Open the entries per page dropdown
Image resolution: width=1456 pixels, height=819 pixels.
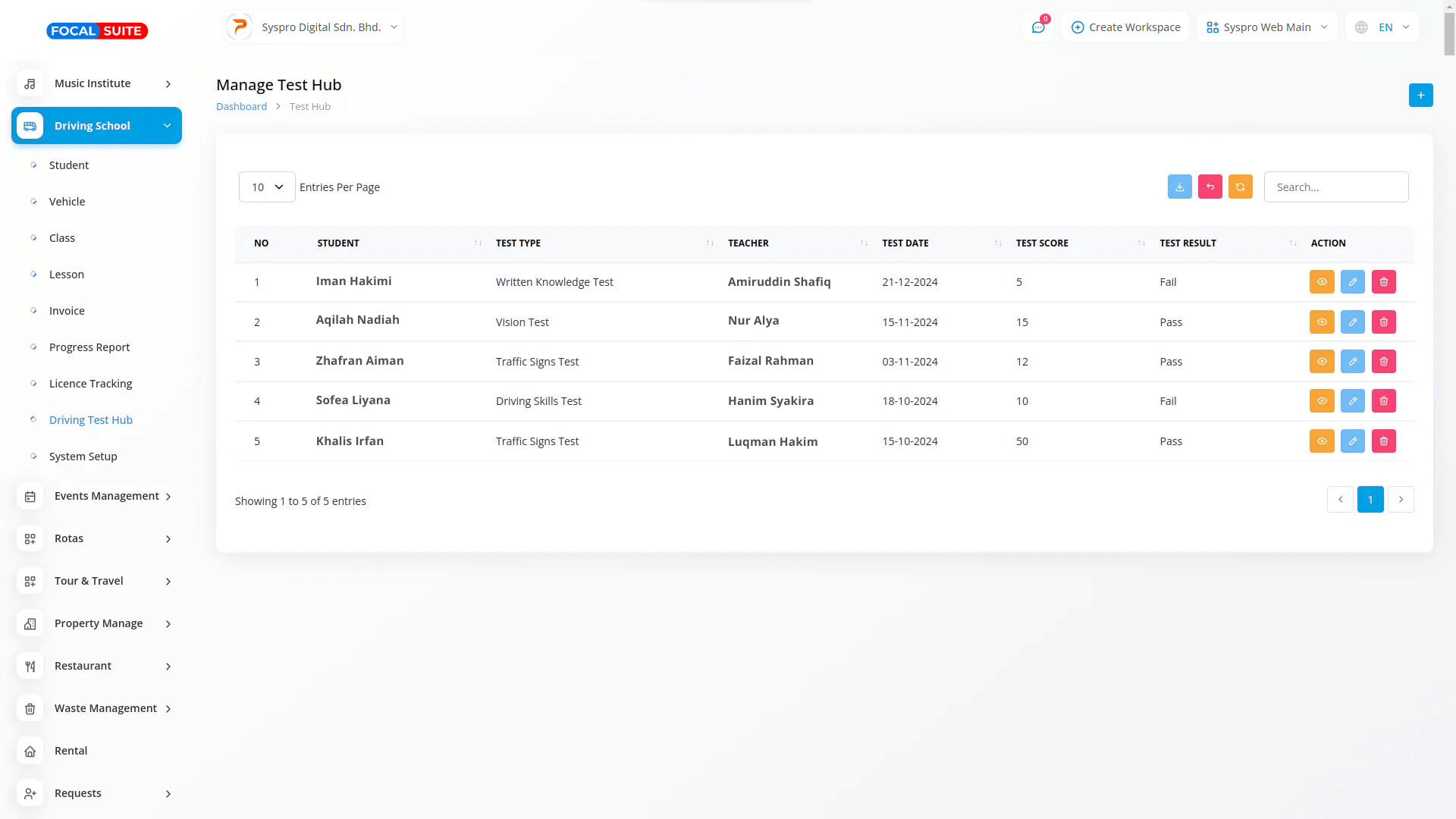click(267, 187)
